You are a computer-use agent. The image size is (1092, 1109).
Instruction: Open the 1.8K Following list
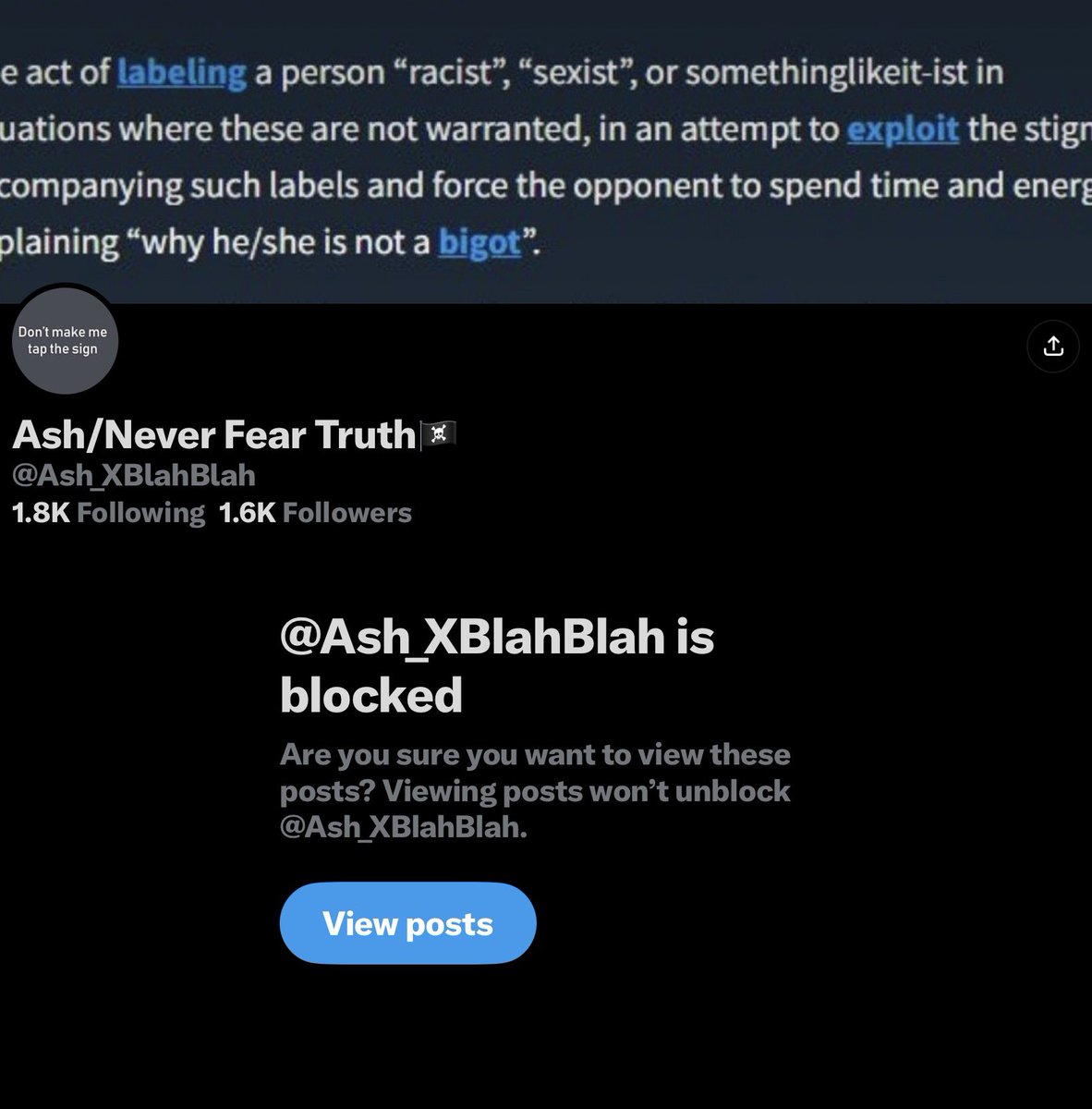[109, 513]
